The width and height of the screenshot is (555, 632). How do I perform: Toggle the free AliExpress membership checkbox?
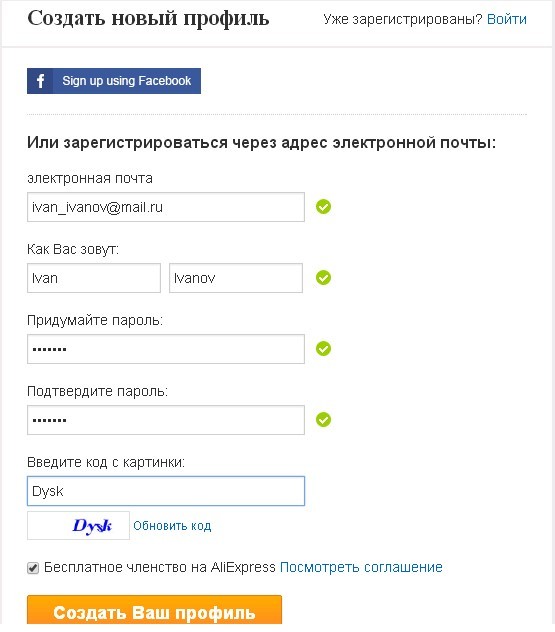click(33, 568)
